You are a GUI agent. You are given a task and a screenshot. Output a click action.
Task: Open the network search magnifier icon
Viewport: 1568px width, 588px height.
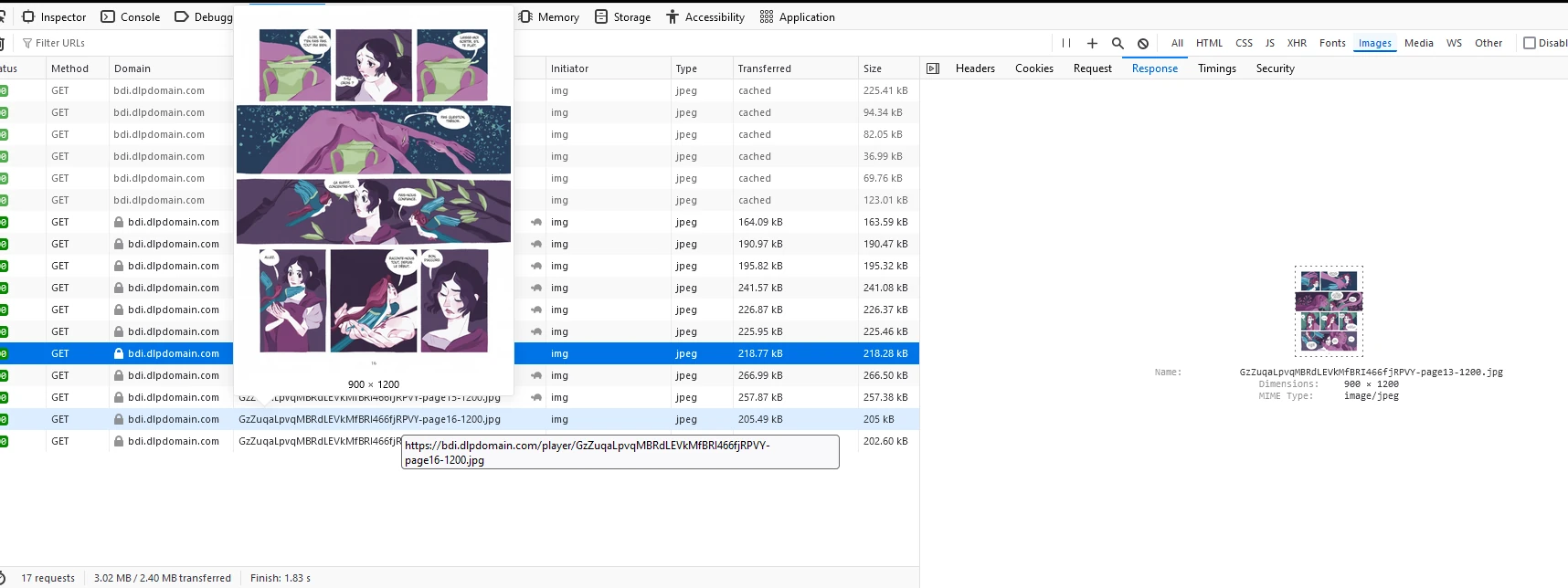1118,43
